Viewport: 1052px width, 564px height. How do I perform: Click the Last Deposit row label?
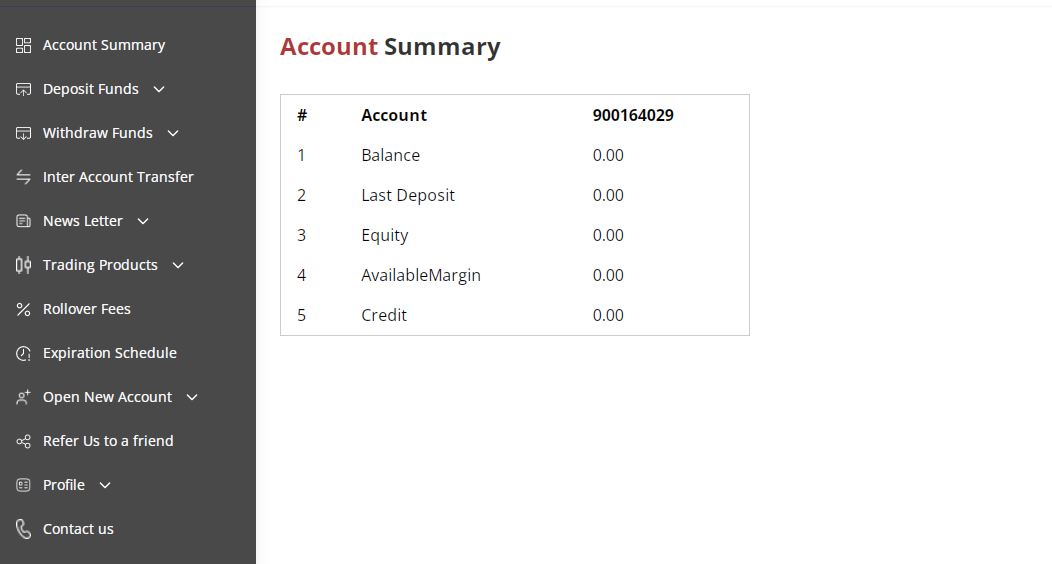(x=408, y=195)
